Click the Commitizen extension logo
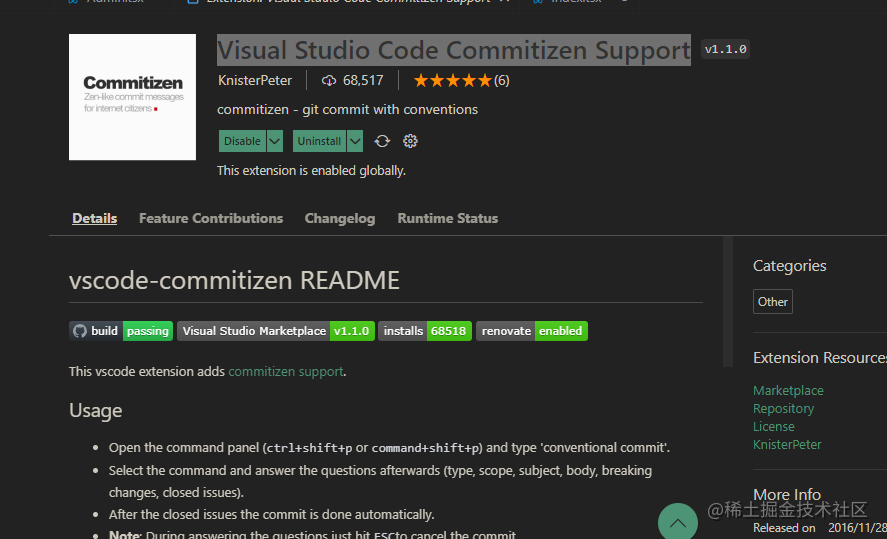Viewport: 887px width, 539px height. [132, 97]
